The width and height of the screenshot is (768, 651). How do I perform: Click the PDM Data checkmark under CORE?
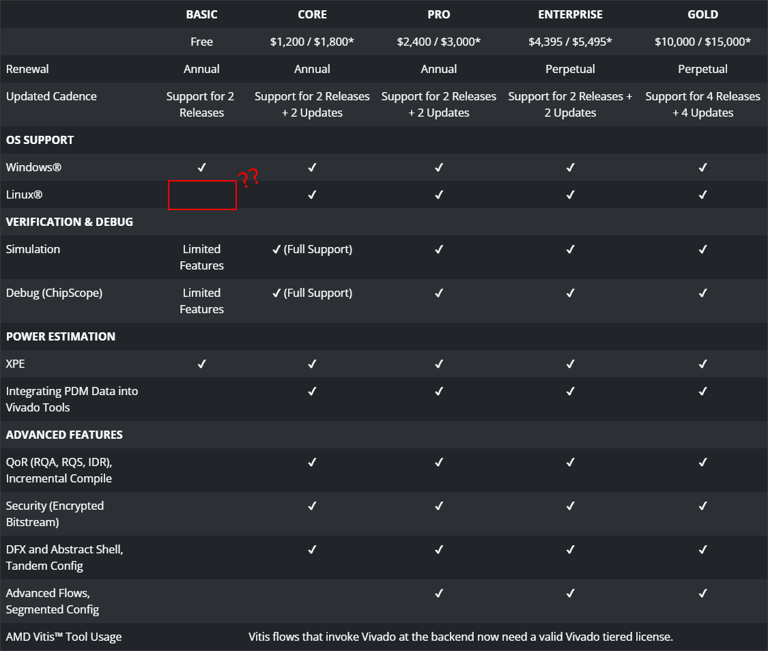[x=312, y=391]
